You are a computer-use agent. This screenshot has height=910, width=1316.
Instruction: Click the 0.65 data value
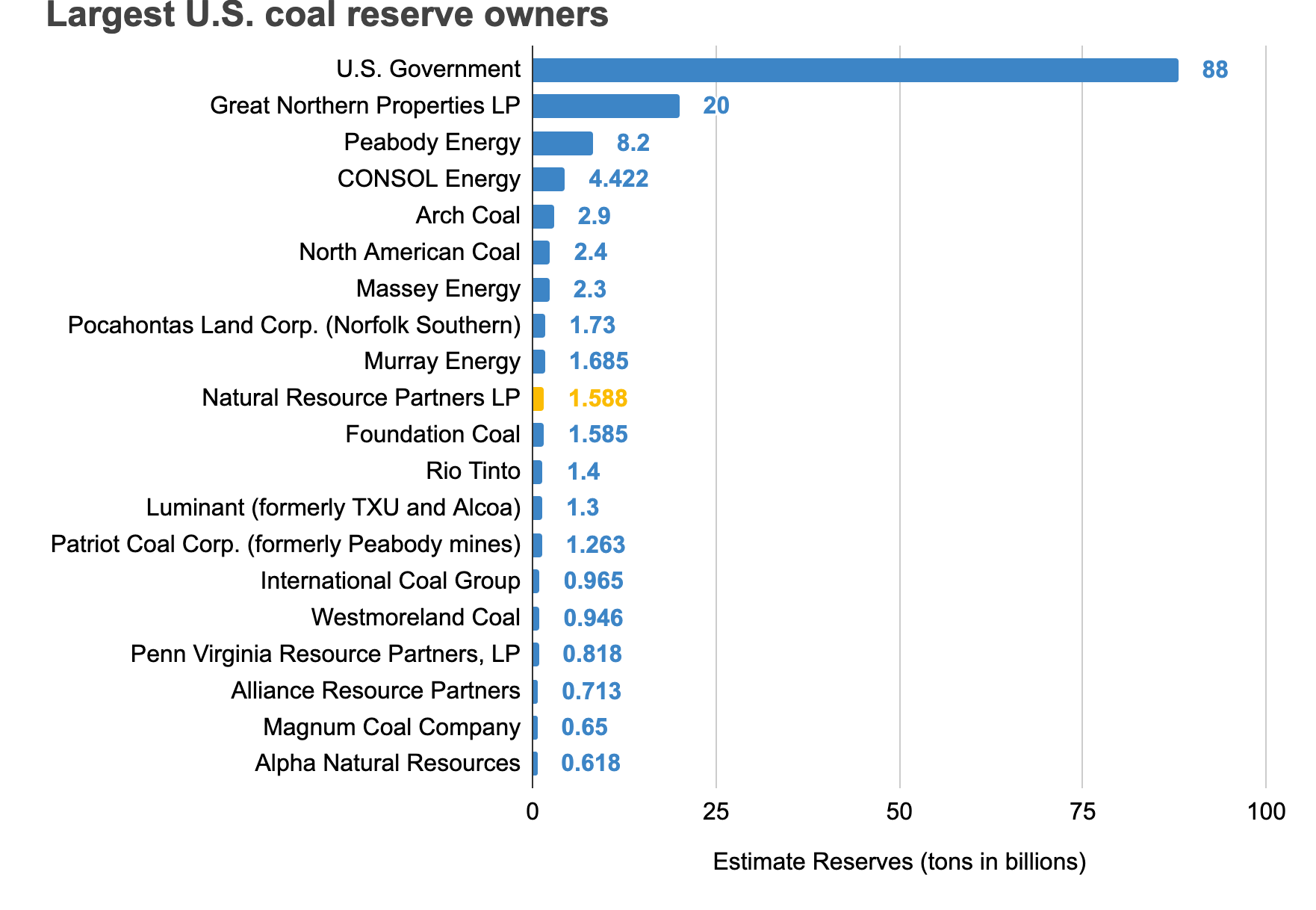point(585,728)
